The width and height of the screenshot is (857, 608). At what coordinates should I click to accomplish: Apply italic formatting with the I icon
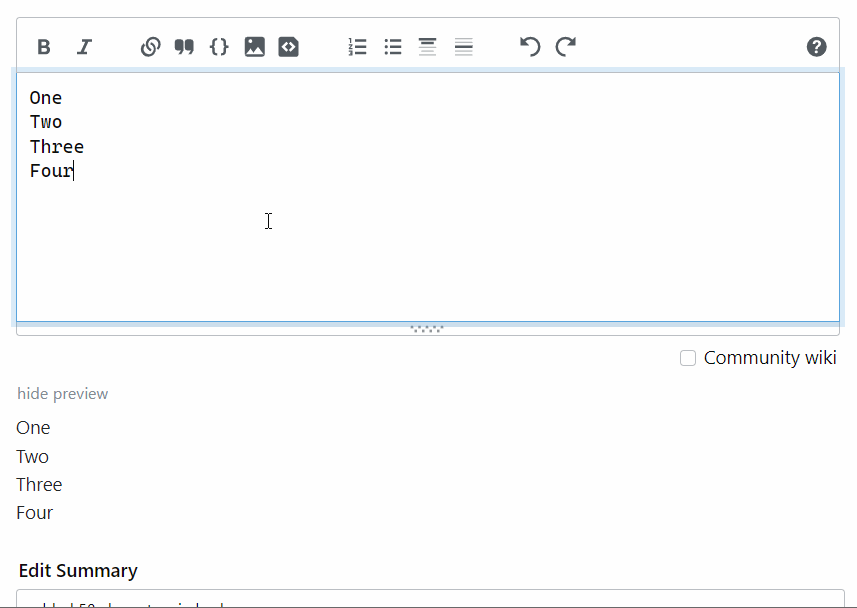tap(84, 47)
